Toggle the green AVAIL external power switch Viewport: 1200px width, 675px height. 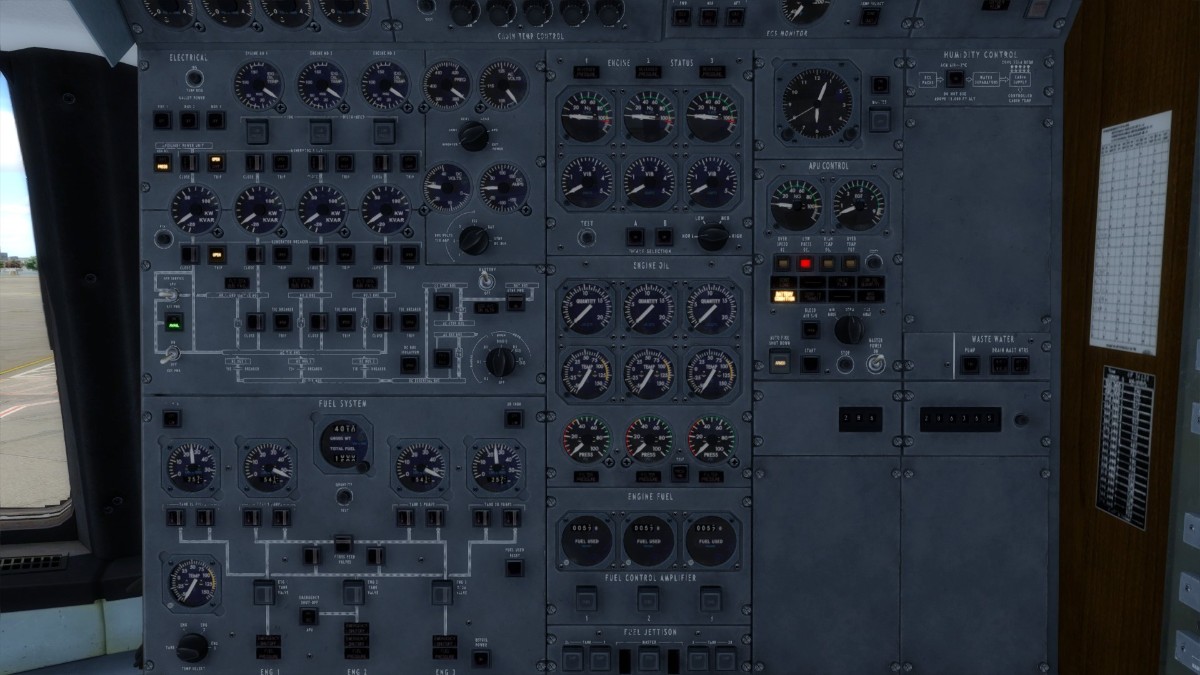(174, 323)
